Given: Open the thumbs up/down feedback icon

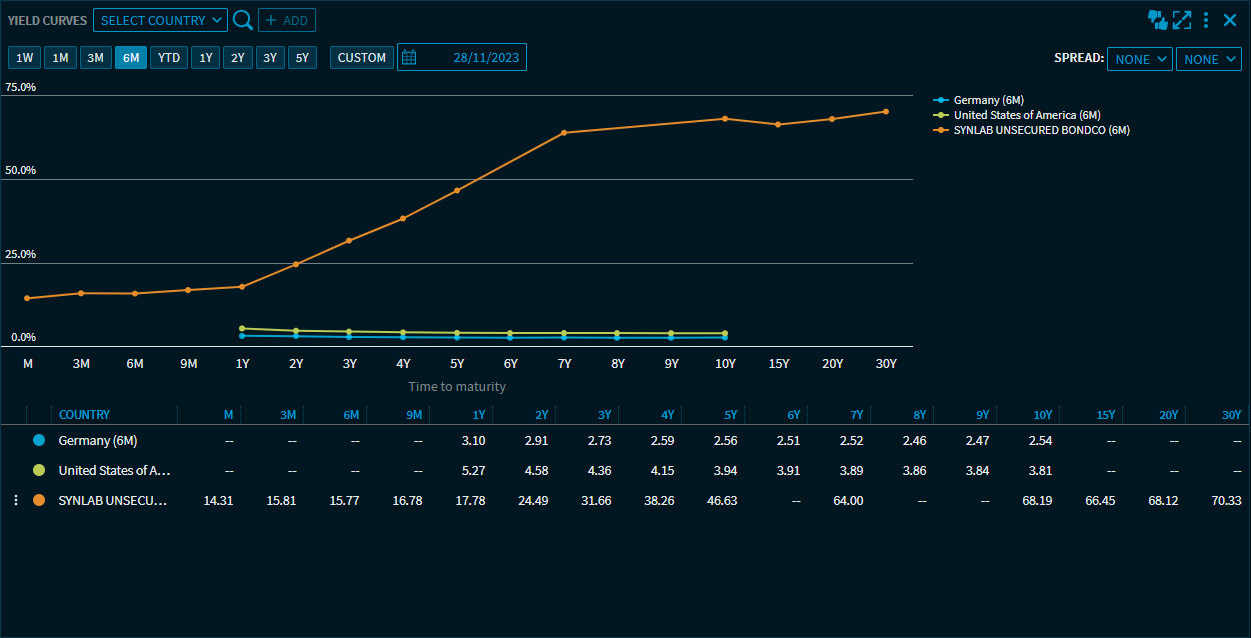Looking at the screenshot, I should (x=1158, y=20).
